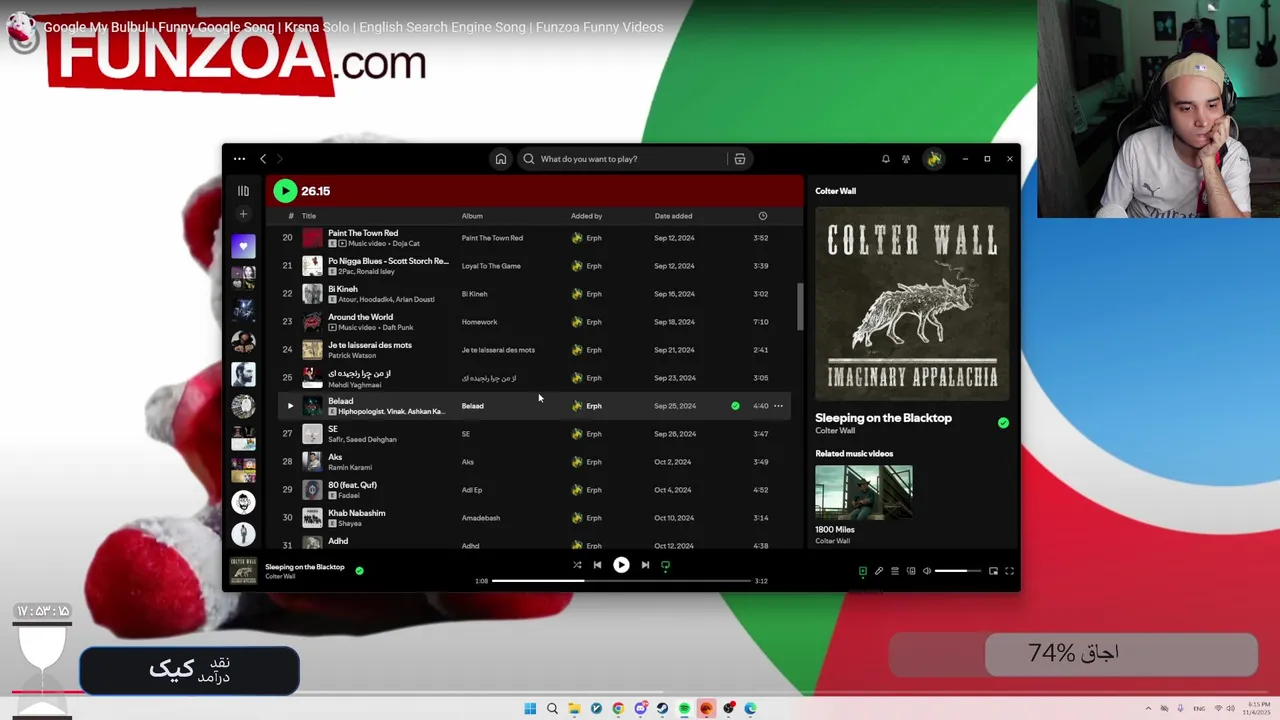Toggle shuffle in the player bar
Viewport: 1280px width, 720px height.
point(577,565)
